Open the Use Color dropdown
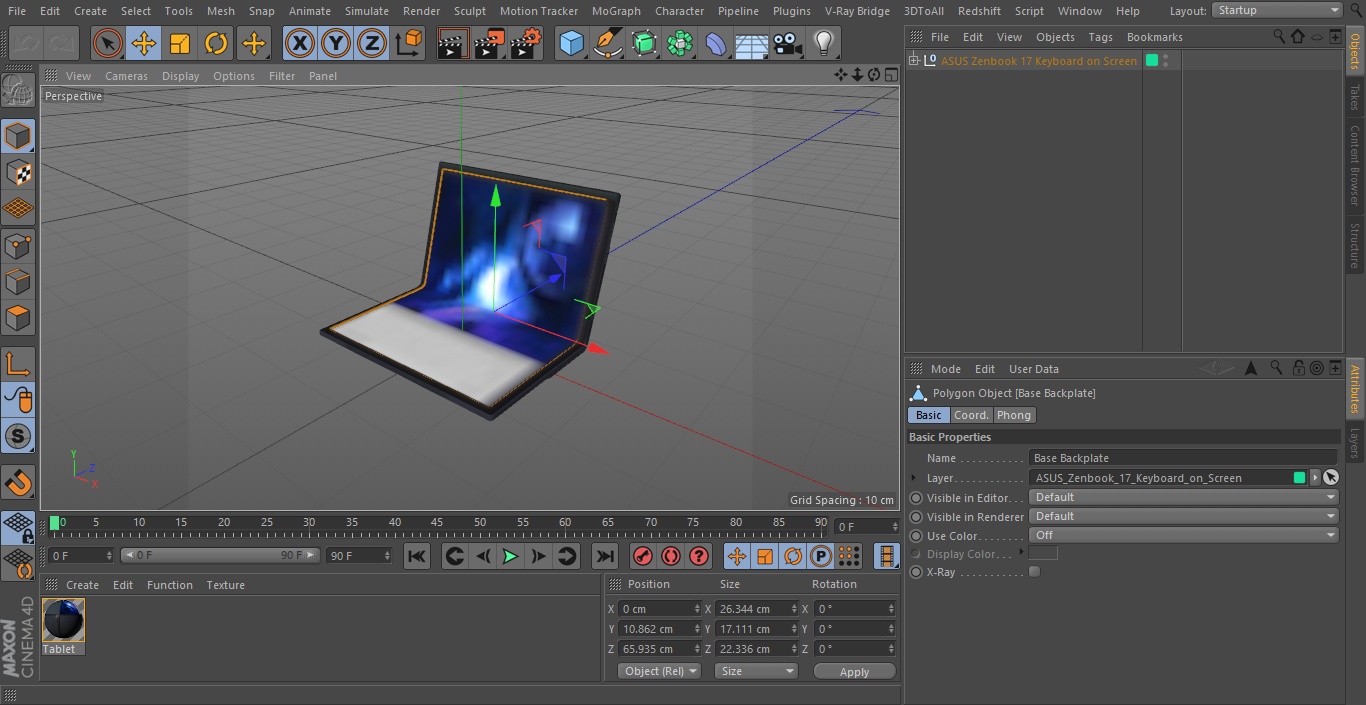The height and width of the screenshot is (705, 1366). [1184, 535]
